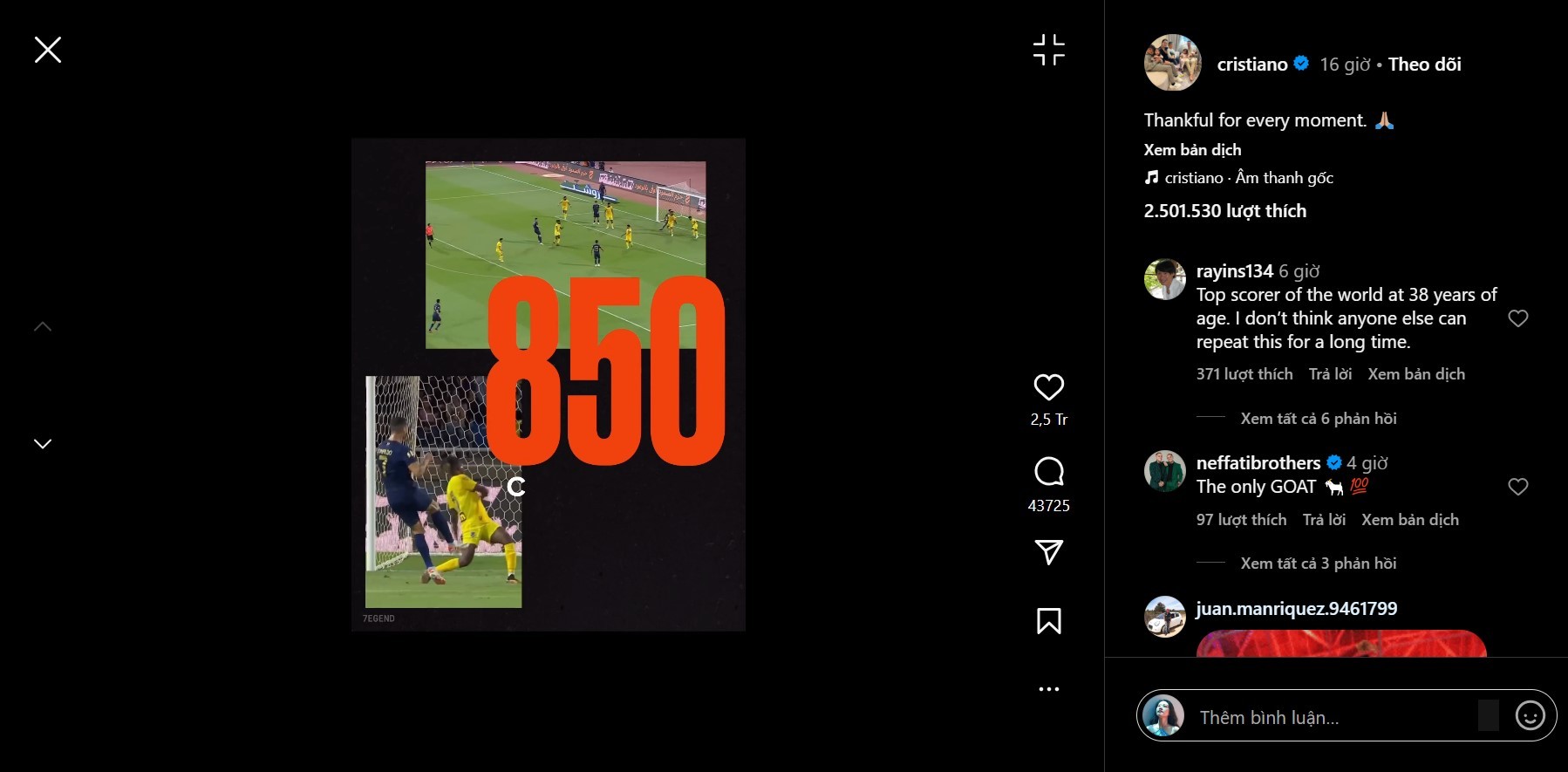Screen dimensions: 1568x772
Task: Open comments via speech bubble icon
Action: (1048, 472)
